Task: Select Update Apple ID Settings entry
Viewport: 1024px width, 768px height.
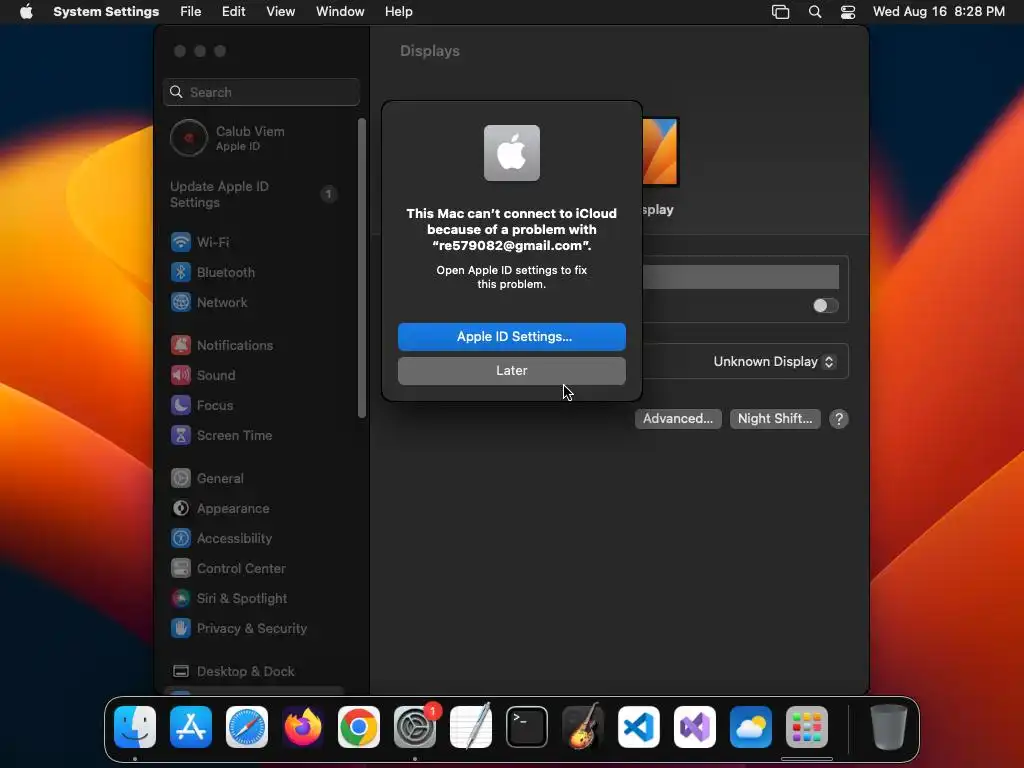Action: (x=253, y=195)
